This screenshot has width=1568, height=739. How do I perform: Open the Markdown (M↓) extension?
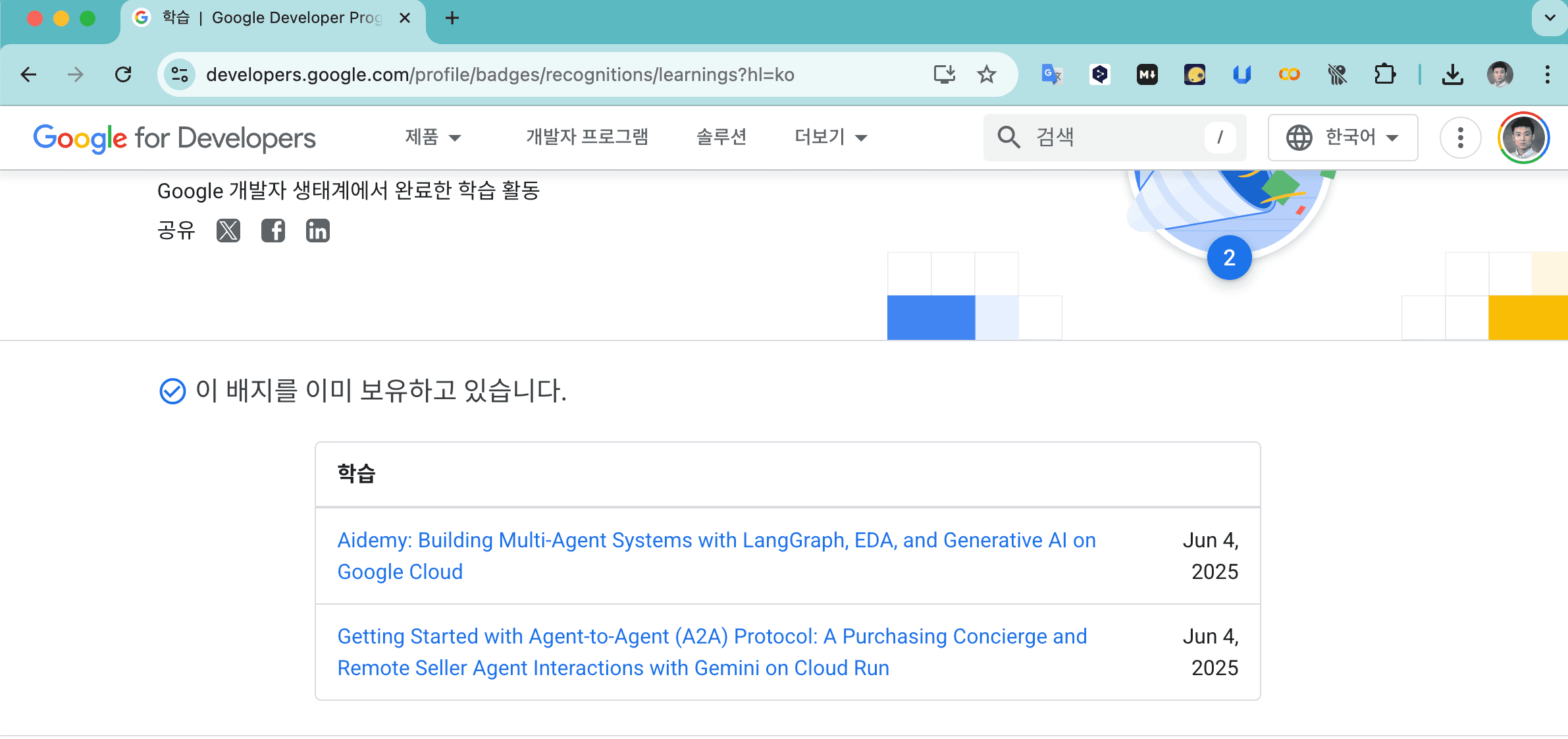click(x=1147, y=74)
